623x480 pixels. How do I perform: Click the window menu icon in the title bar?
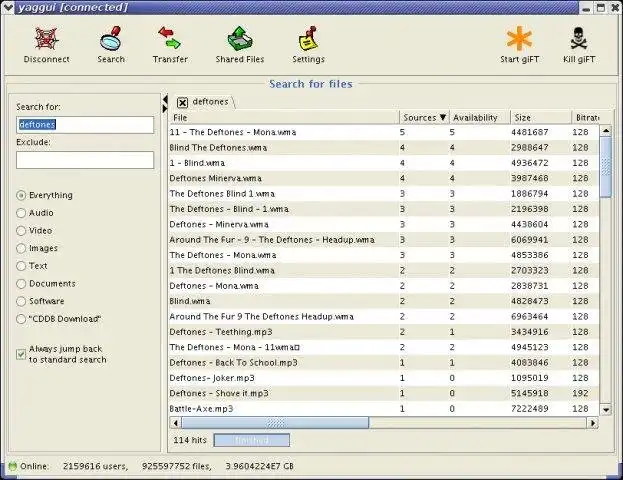(x=8, y=7)
